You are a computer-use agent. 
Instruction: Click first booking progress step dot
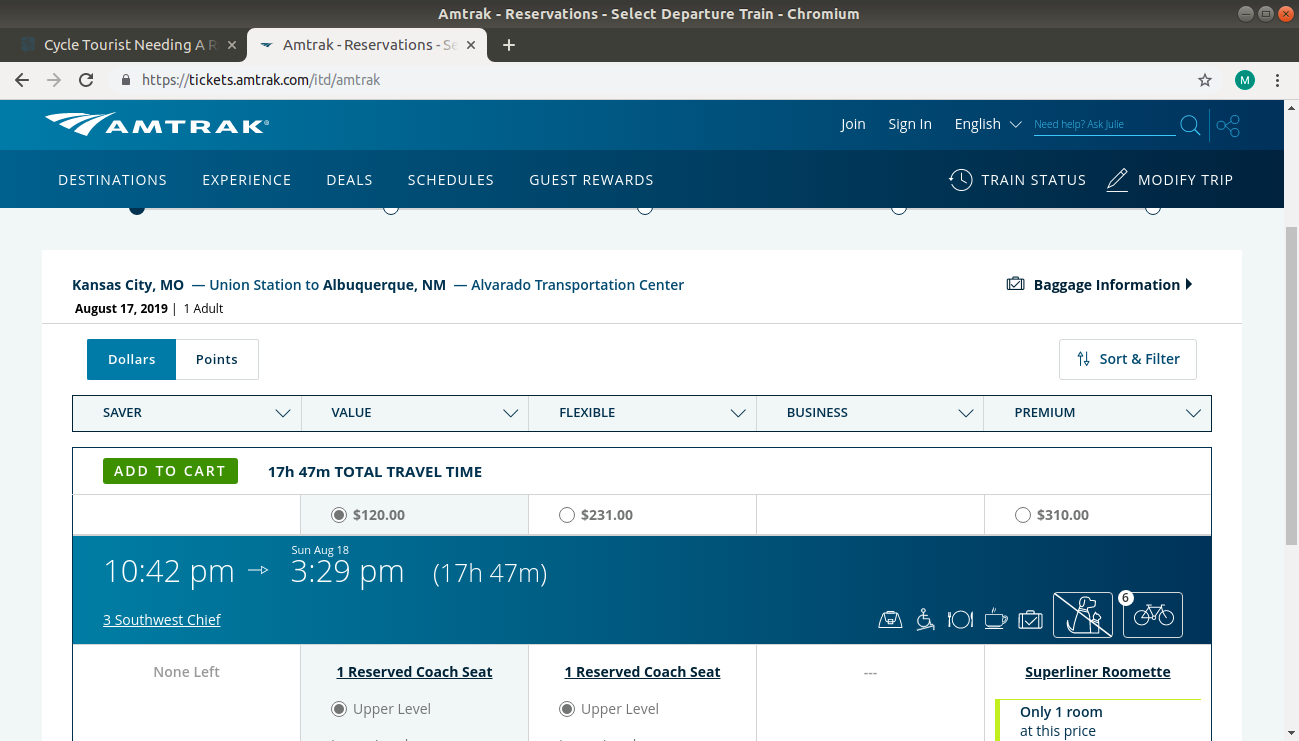tap(137, 208)
